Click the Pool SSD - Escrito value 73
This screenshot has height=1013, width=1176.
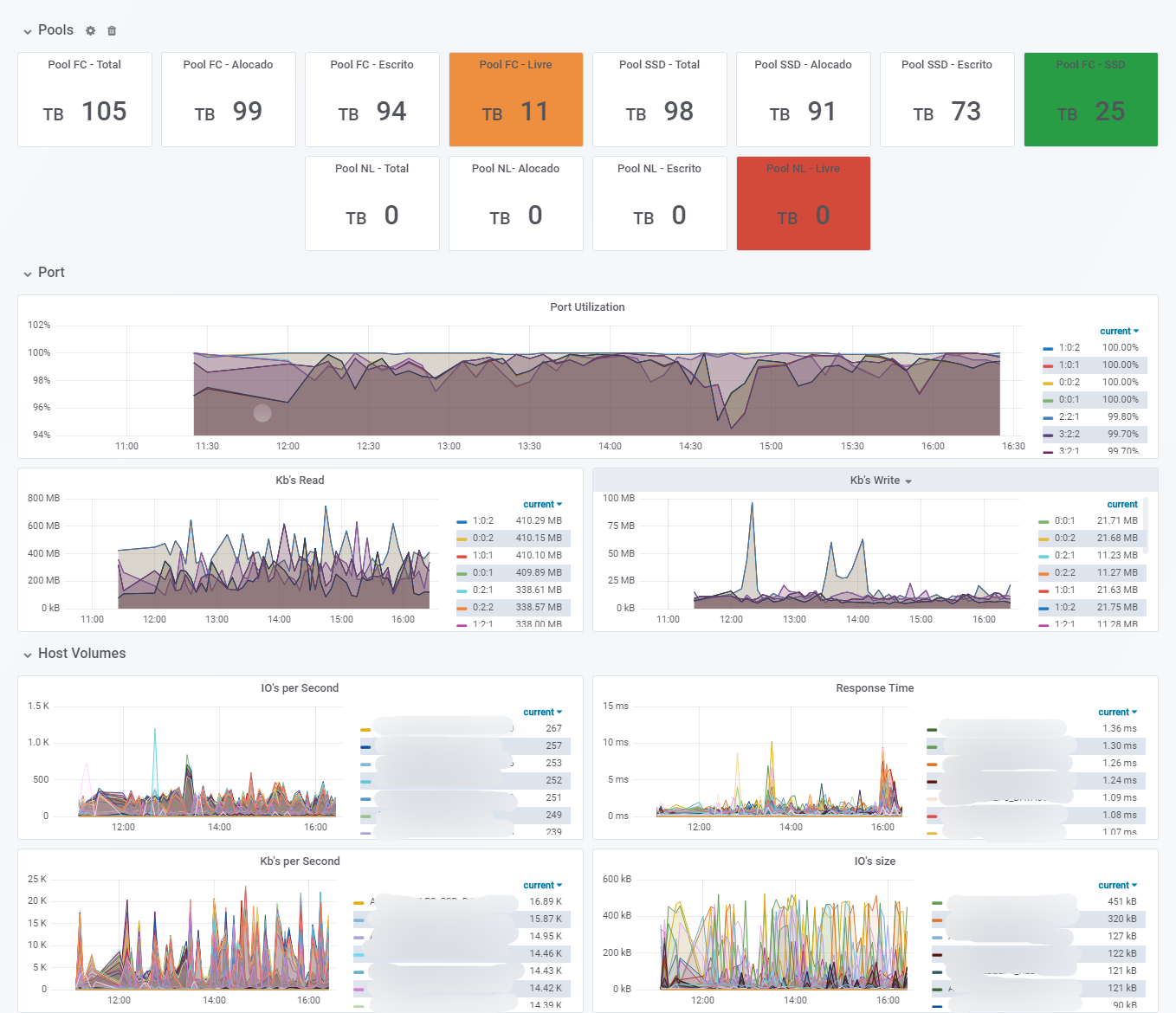click(966, 112)
